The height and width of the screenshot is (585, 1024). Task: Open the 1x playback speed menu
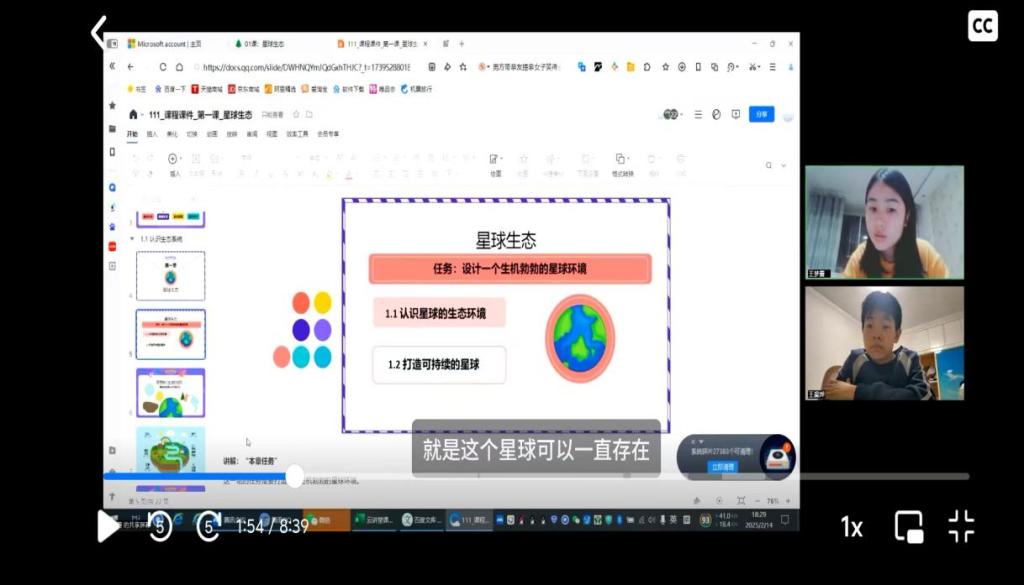851,527
